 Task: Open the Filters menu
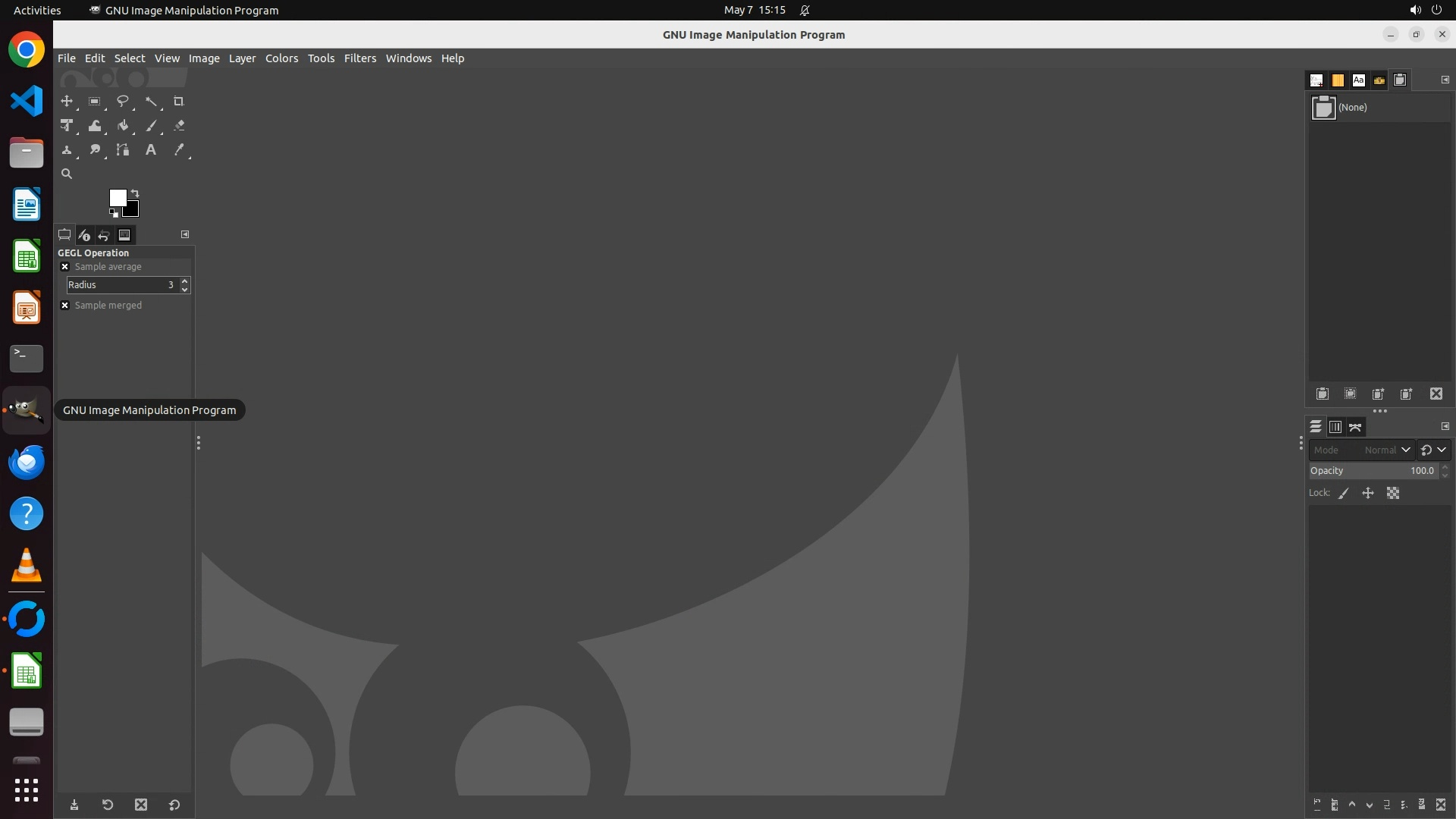(359, 58)
